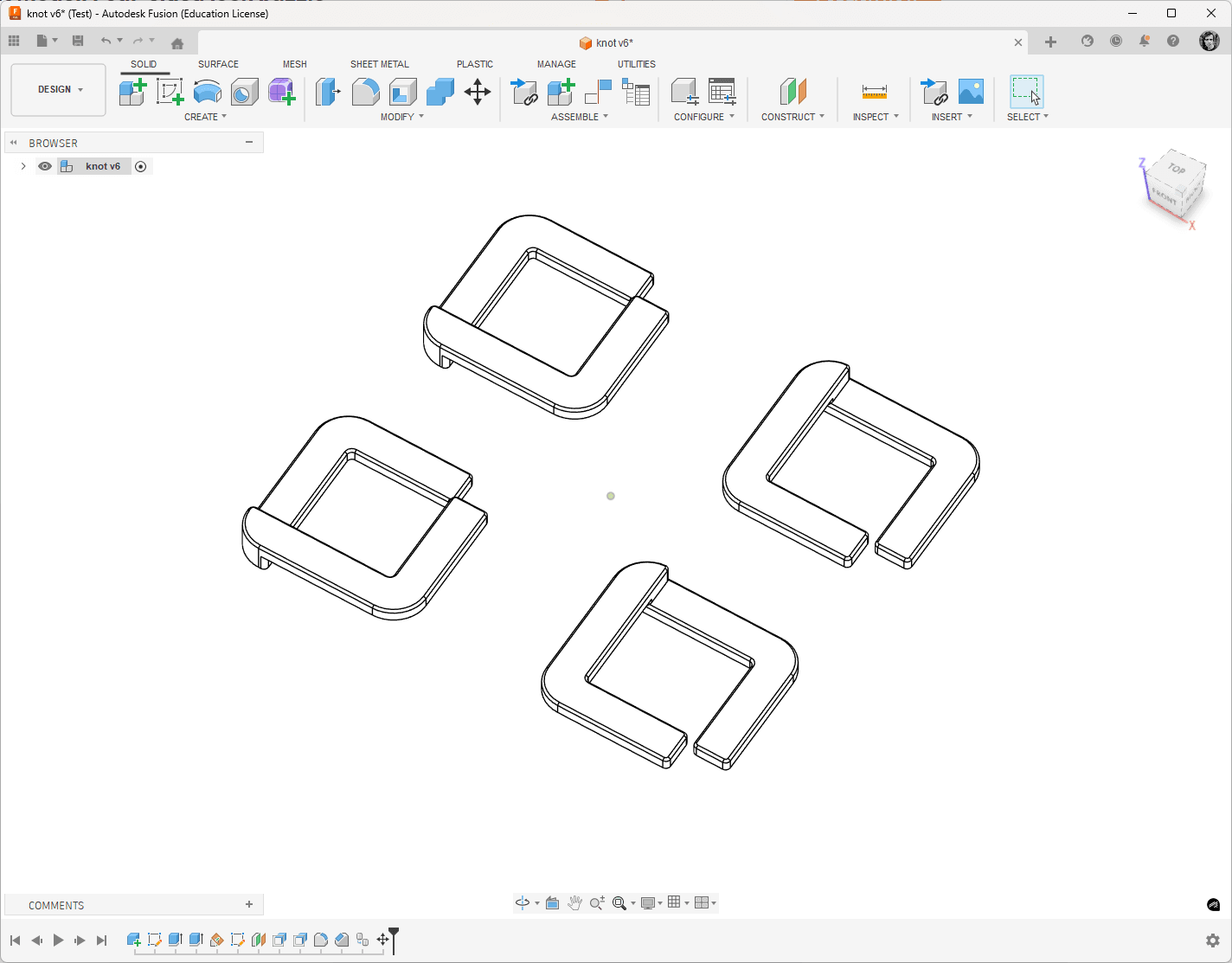Click Zoom Window magnifier with plus
Image resolution: width=1232 pixels, height=963 pixels.
[597, 902]
